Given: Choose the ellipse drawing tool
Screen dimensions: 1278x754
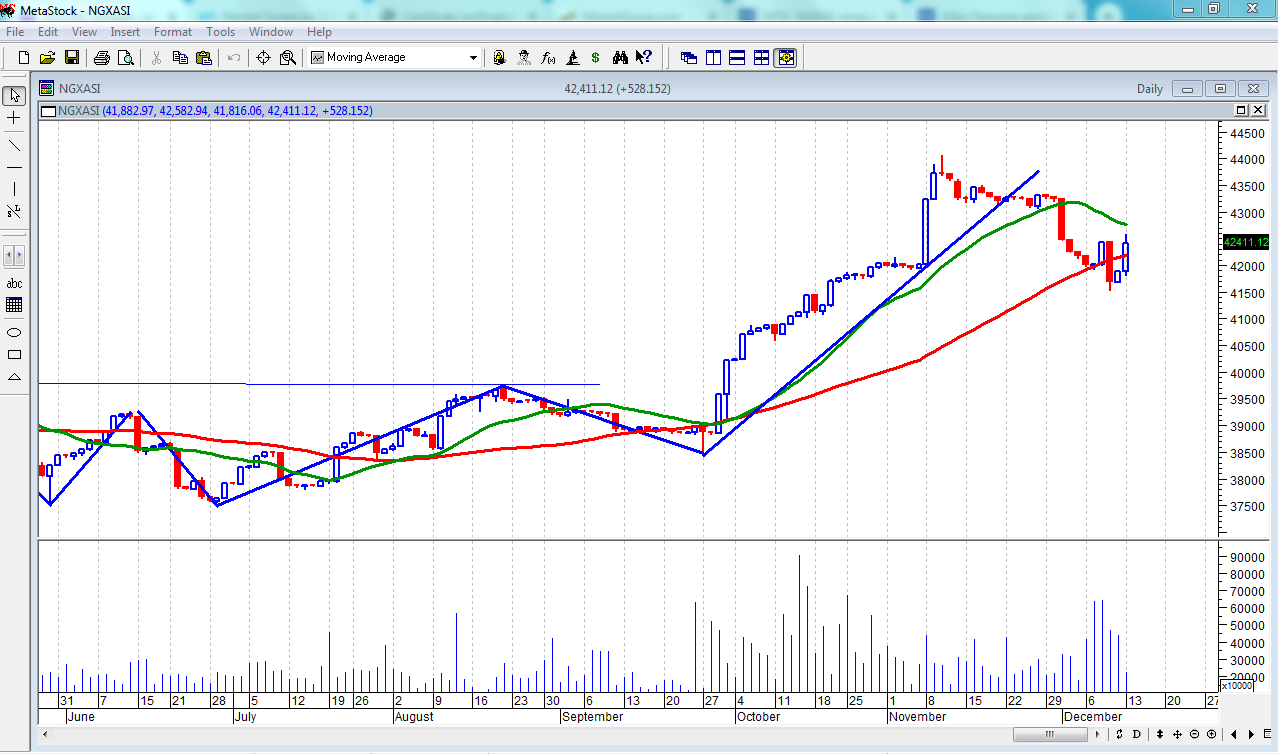Looking at the screenshot, I should (x=14, y=332).
